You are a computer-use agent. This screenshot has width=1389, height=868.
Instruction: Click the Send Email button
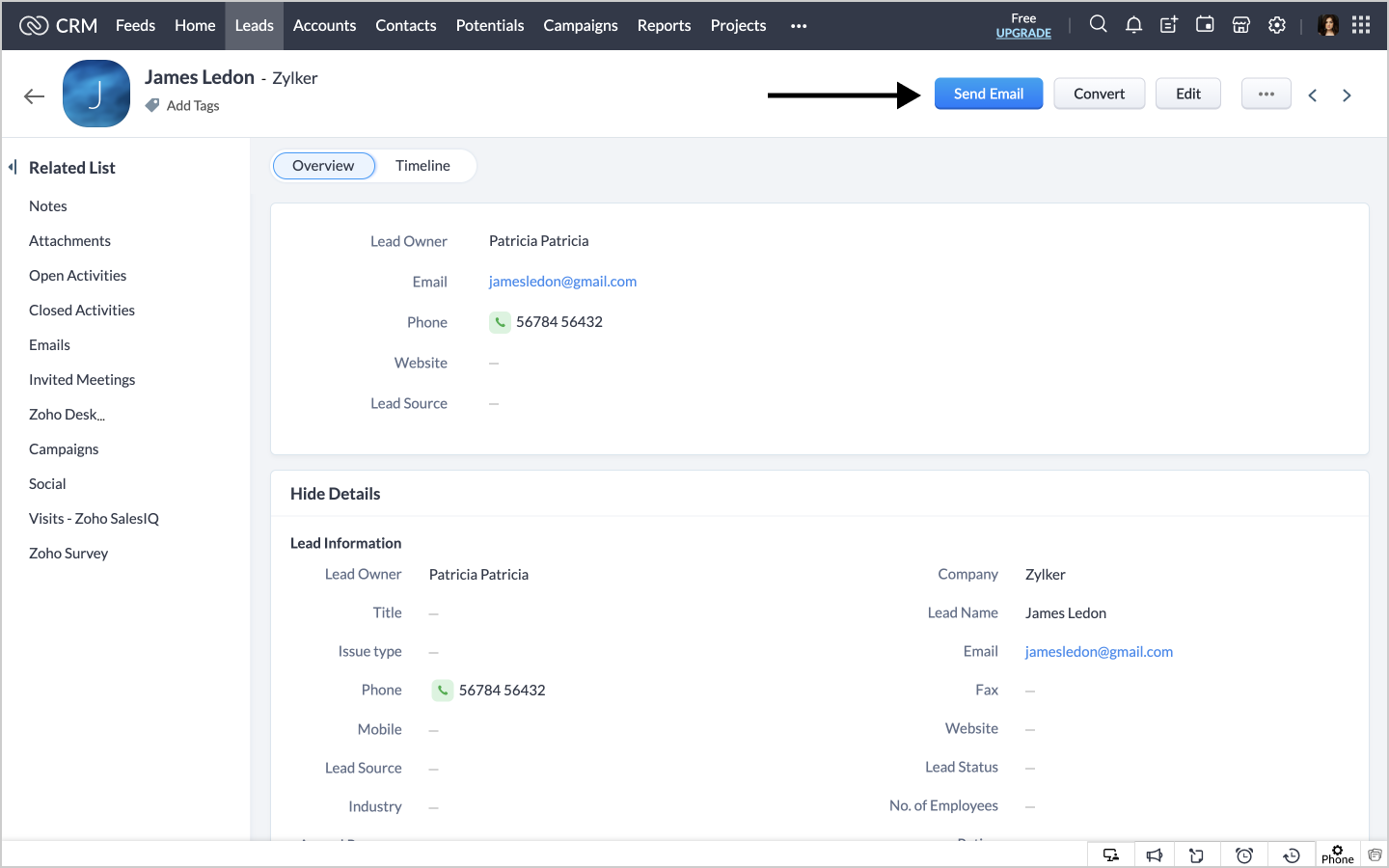[x=988, y=94]
